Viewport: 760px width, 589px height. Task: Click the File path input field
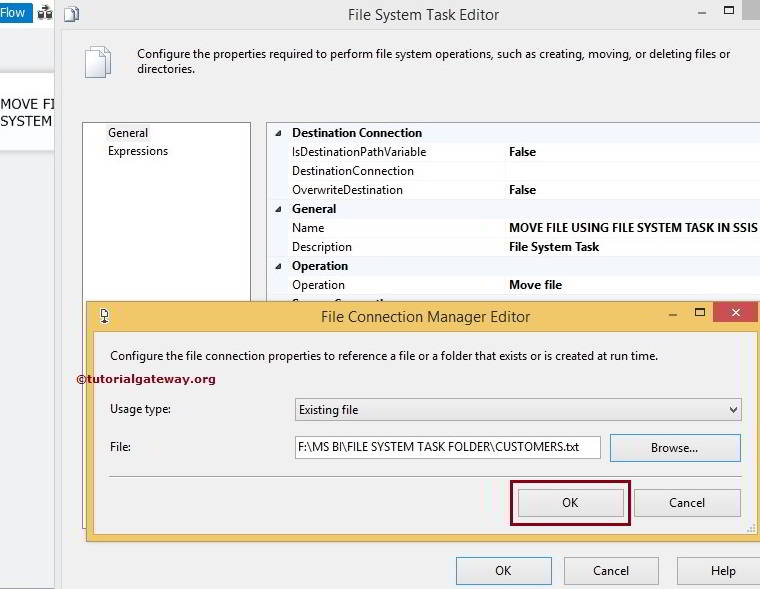coord(447,447)
